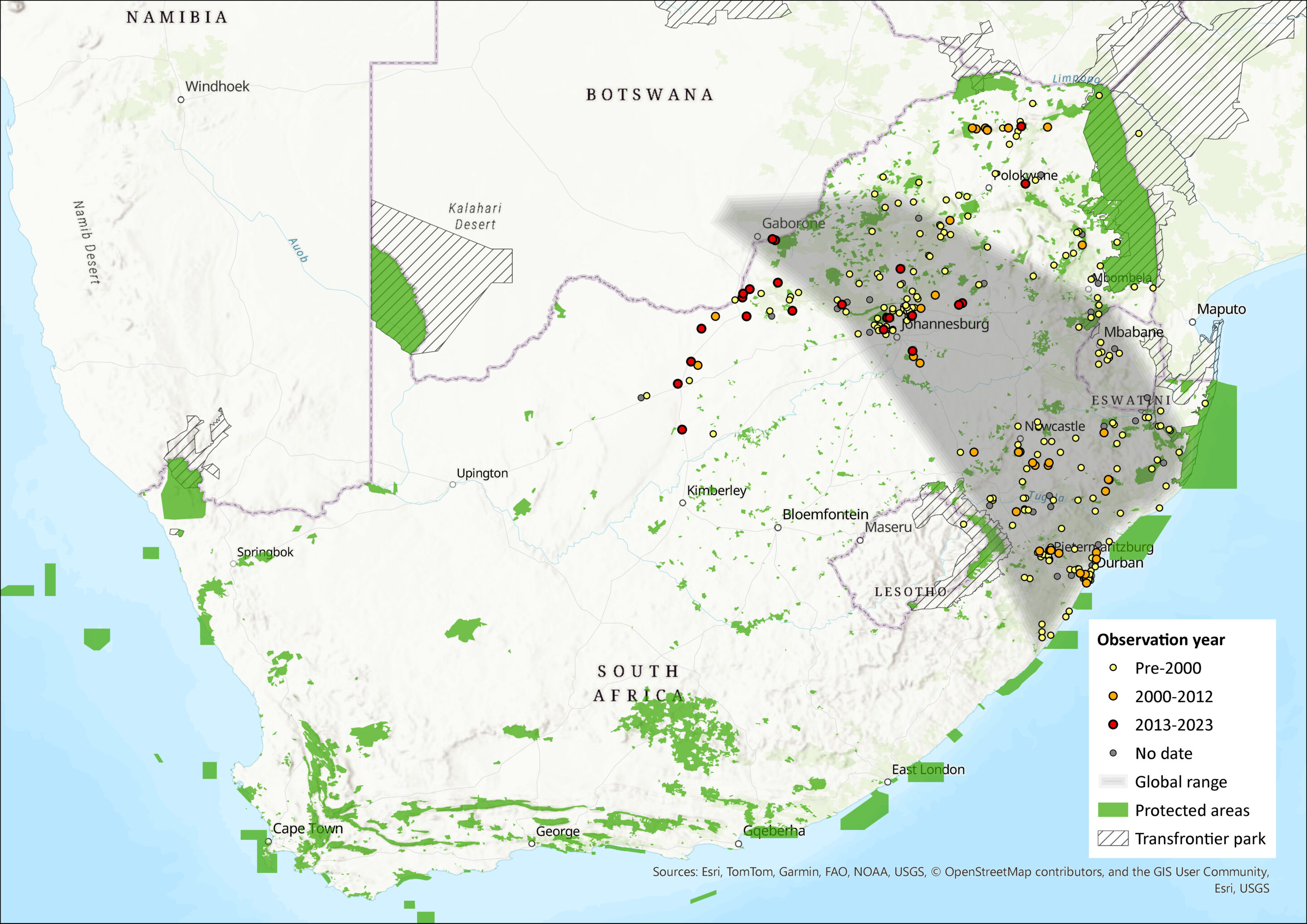Click the East London city label
Screen dimensions: 1307x924
928,770
